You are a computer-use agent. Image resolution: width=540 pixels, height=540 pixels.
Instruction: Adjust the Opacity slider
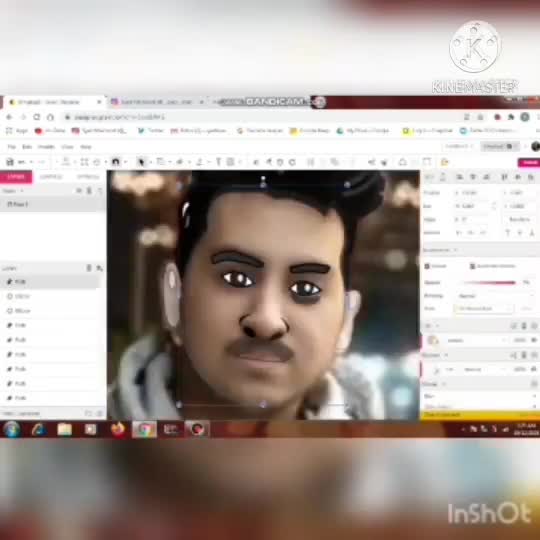point(489,283)
